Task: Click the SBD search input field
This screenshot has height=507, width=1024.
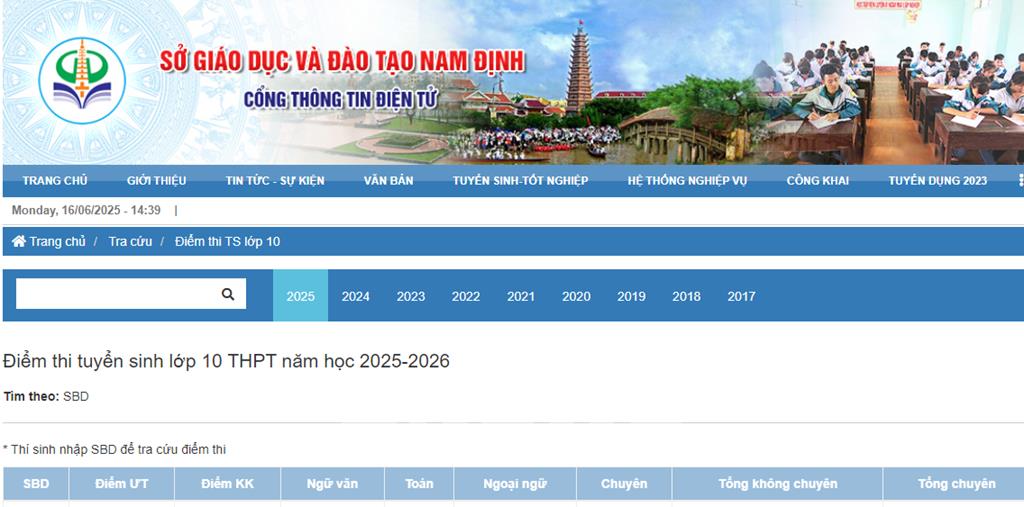Action: point(115,294)
